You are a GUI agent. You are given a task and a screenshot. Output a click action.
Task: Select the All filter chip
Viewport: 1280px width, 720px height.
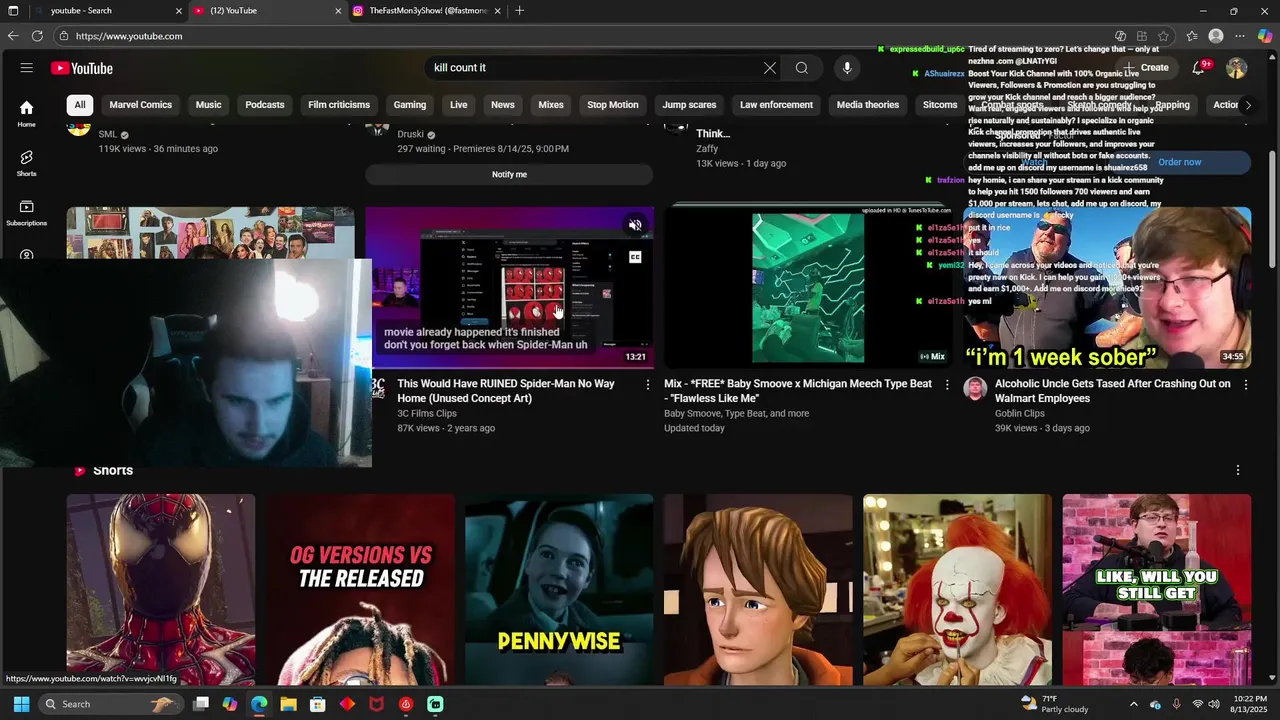[80, 105]
